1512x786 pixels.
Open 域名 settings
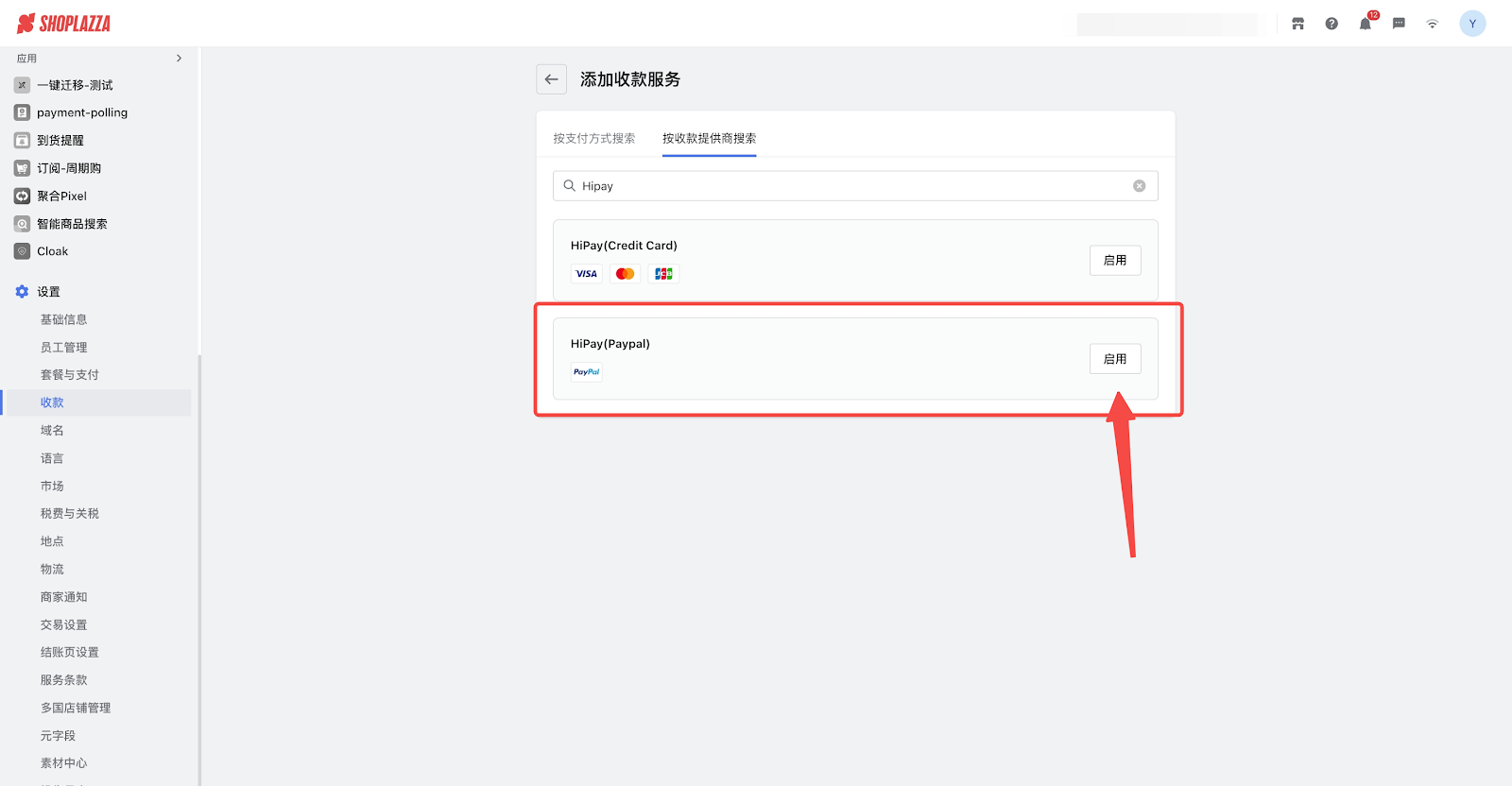pos(52,431)
